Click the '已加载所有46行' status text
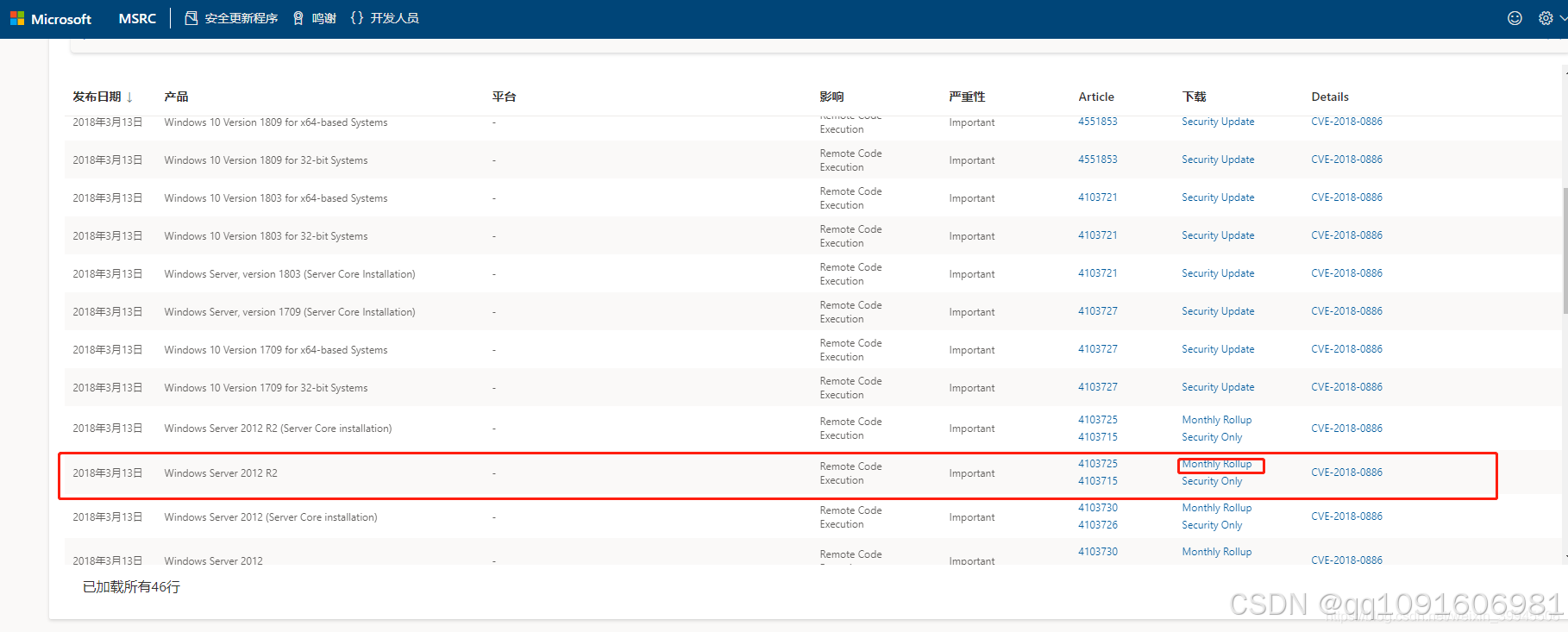The height and width of the screenshot is (632, 1568). (x=131, y=587)
